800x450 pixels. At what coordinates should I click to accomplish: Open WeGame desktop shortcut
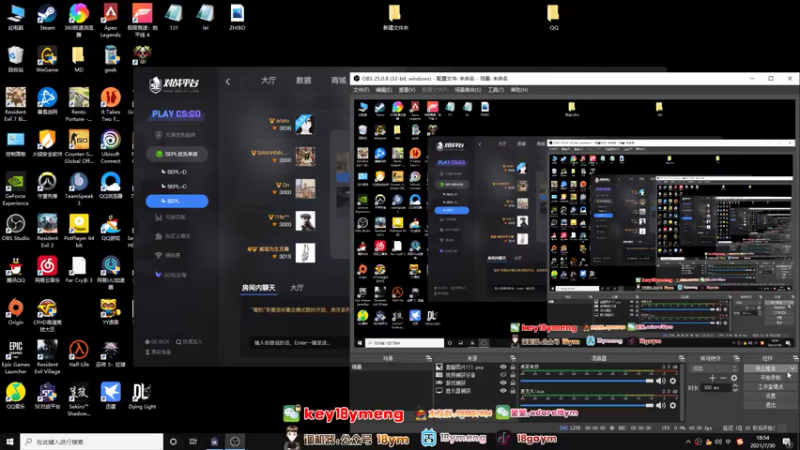(47, 59)
